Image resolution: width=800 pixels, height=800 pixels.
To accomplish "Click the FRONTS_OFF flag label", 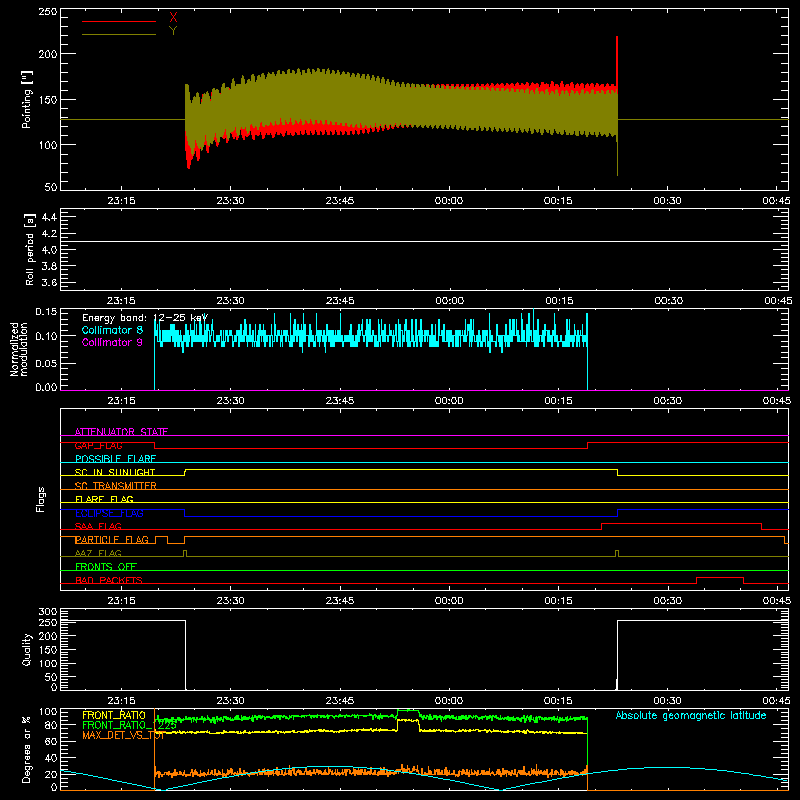I will (106, 566).
